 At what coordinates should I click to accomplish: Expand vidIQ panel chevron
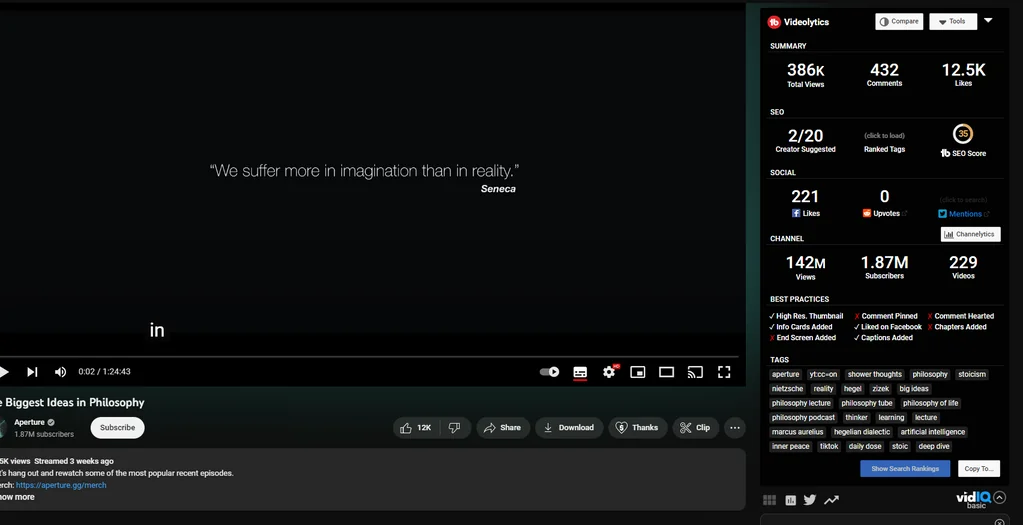pos(999,498)
